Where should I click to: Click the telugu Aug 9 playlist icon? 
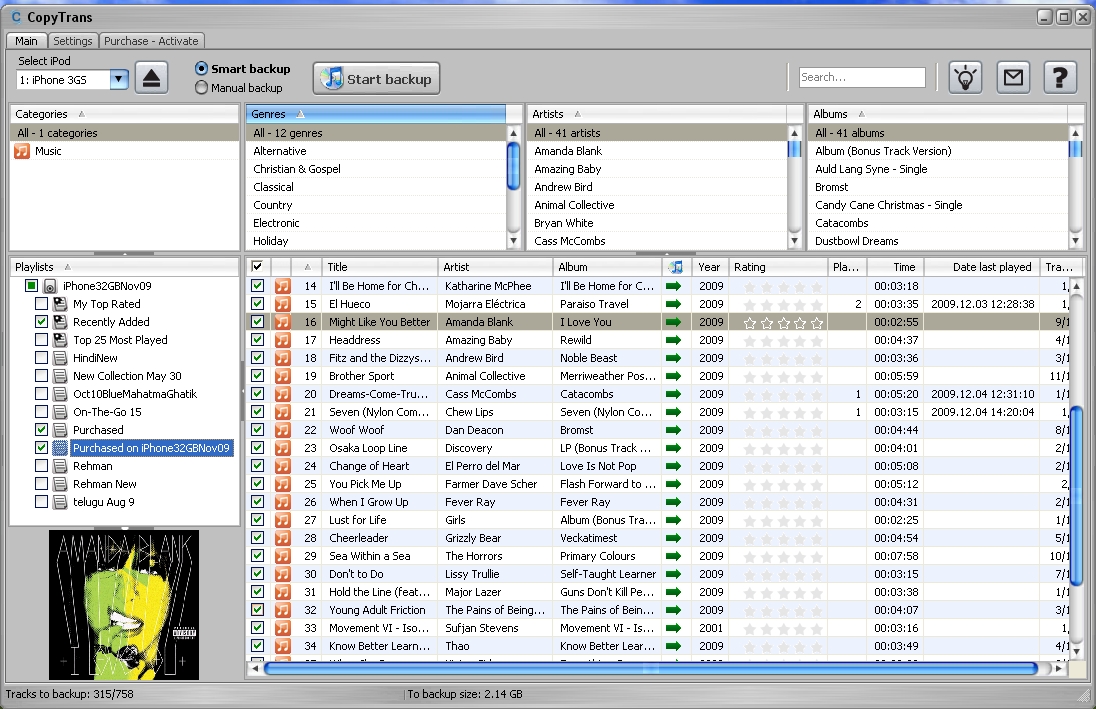click(60, 502)
